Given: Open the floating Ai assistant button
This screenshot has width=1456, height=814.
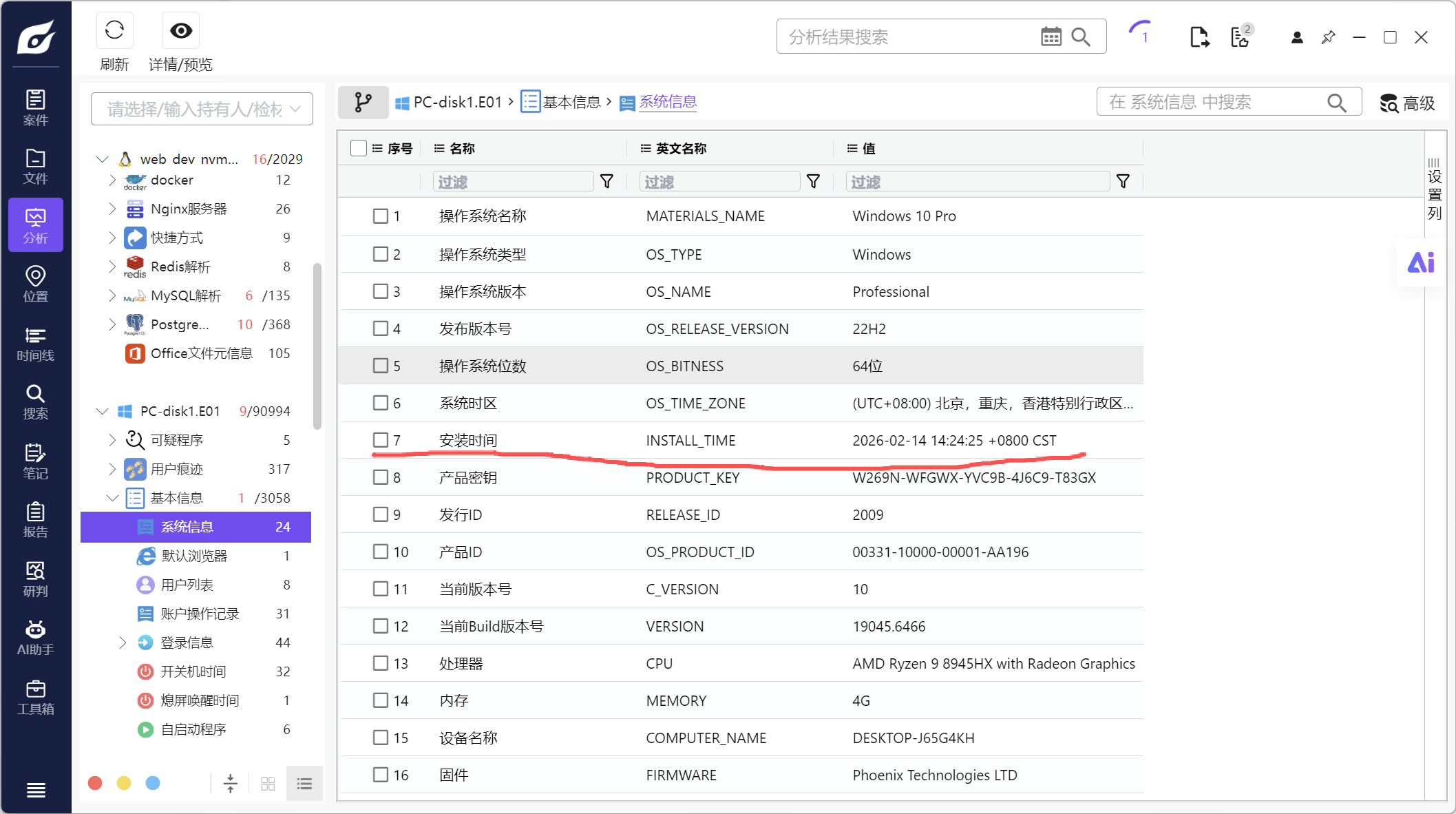Looking at the screenshot, I should coord(1421,262).
